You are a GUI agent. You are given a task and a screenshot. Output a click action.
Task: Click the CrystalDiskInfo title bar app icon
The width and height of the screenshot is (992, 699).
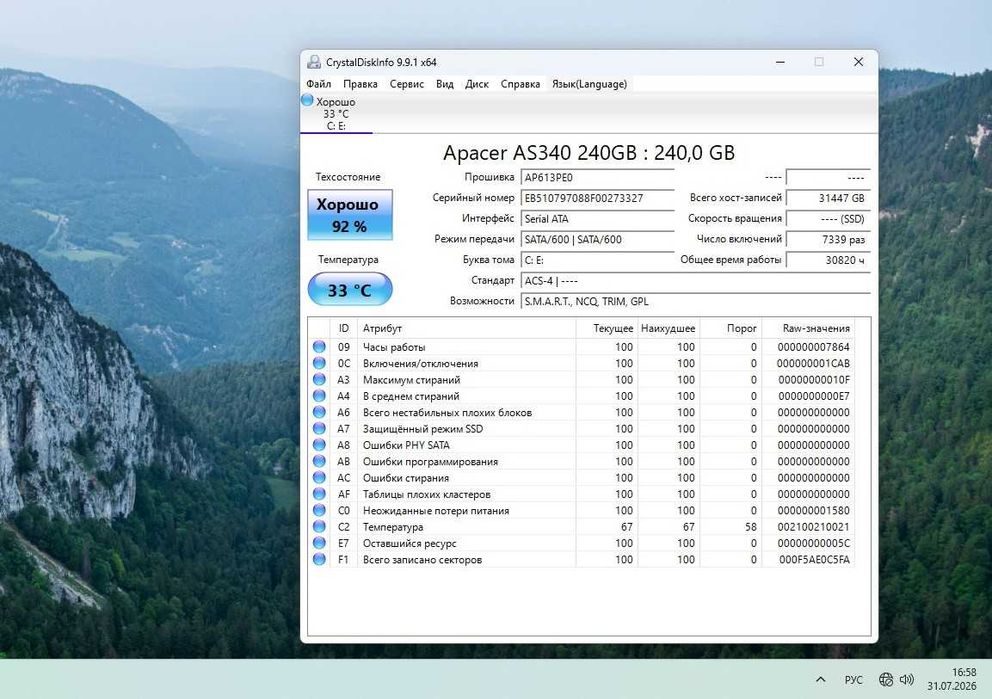tap(314, 62)
